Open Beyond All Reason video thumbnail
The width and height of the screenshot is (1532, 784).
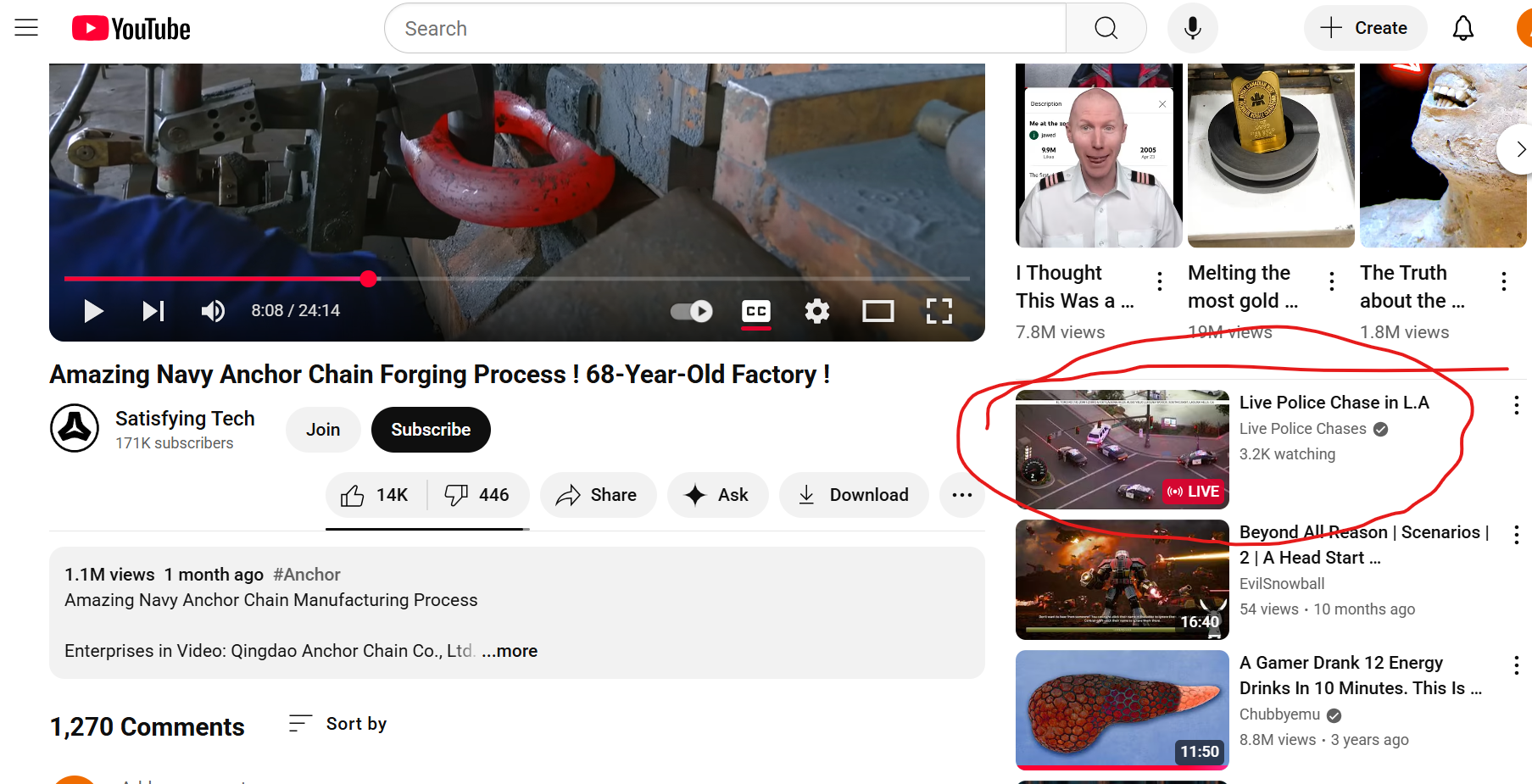click(1122, 580)
